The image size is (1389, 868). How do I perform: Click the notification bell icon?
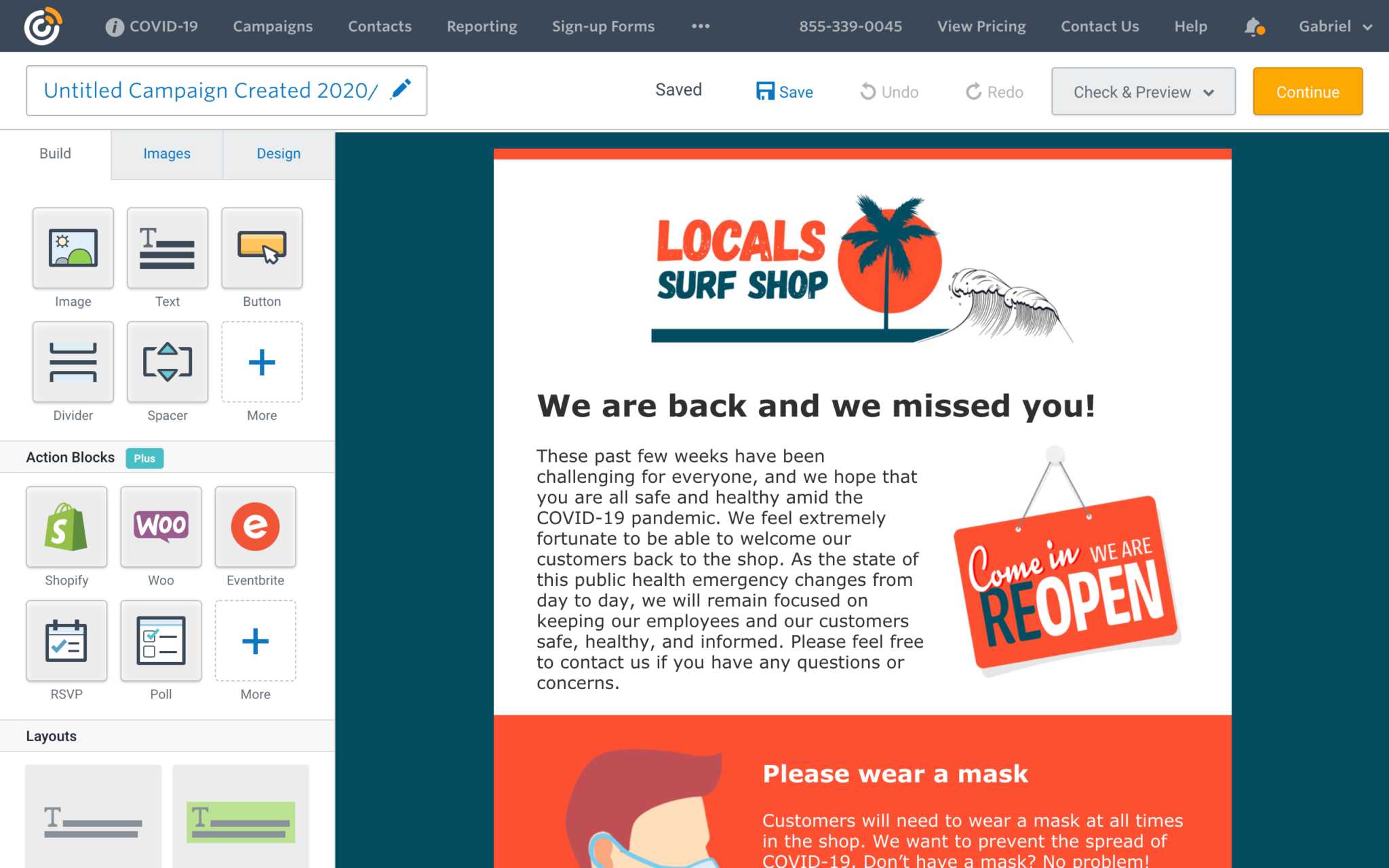pos(1252,26)
